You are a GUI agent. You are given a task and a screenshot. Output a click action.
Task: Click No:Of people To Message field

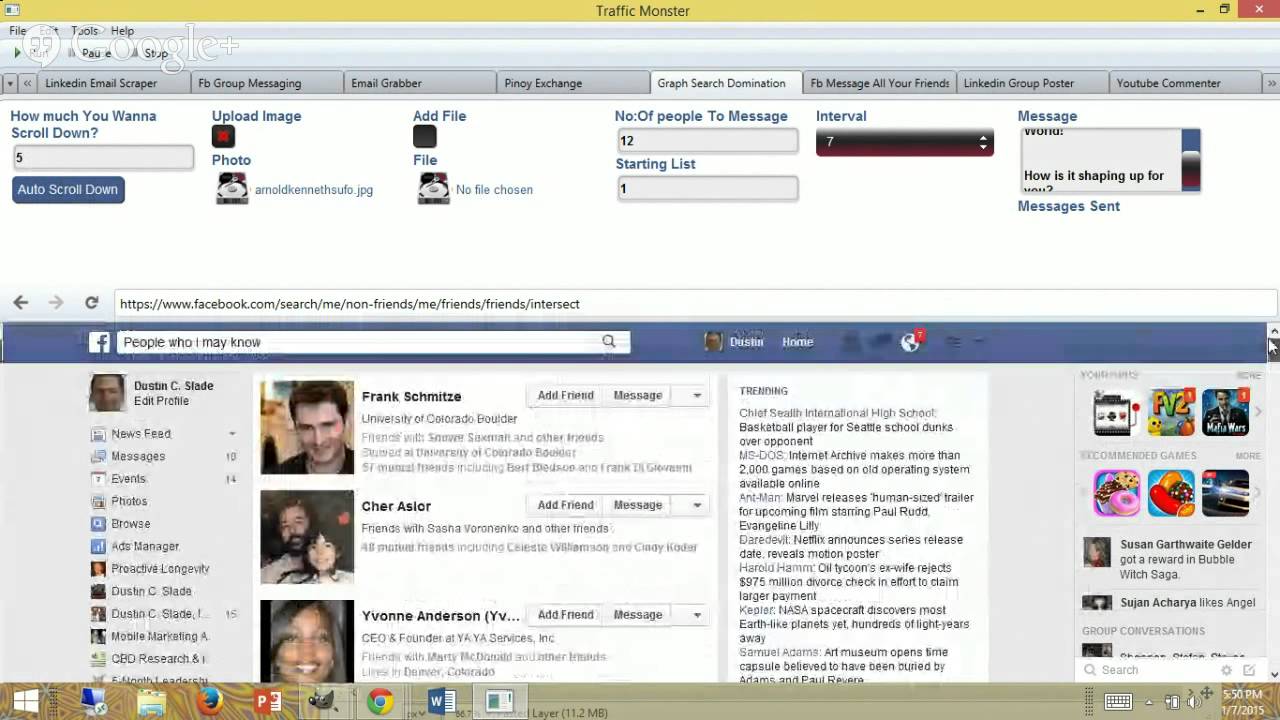tap(707, 141)
